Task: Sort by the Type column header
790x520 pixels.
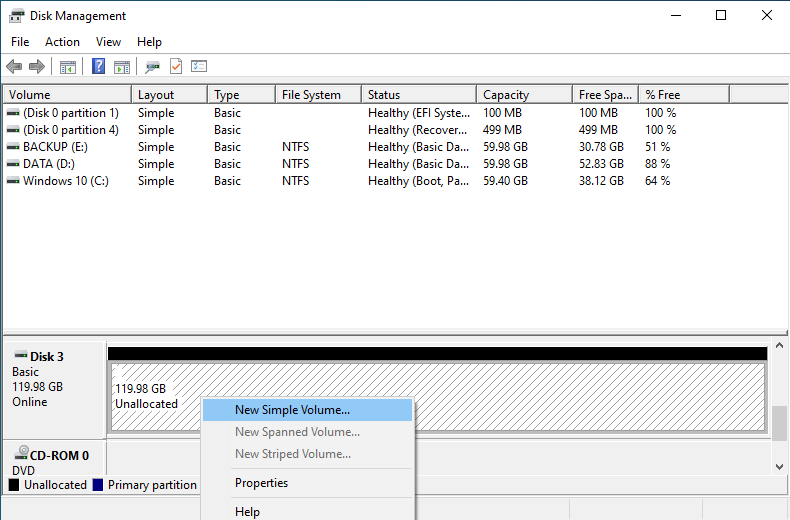Action: point(242,95)
